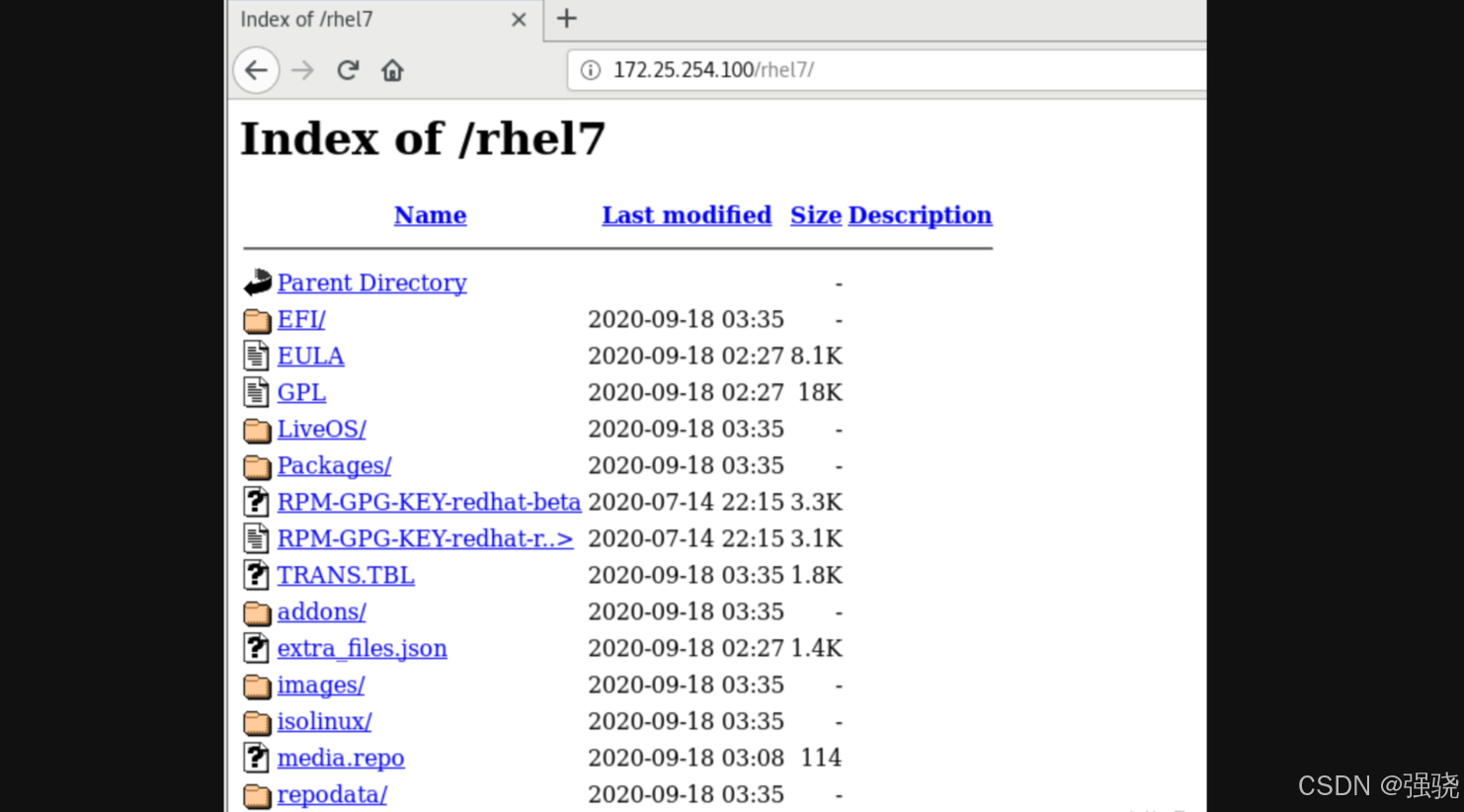1464x812 pixels.
Task: Open the browser home page icon
Action: point(392,69)
